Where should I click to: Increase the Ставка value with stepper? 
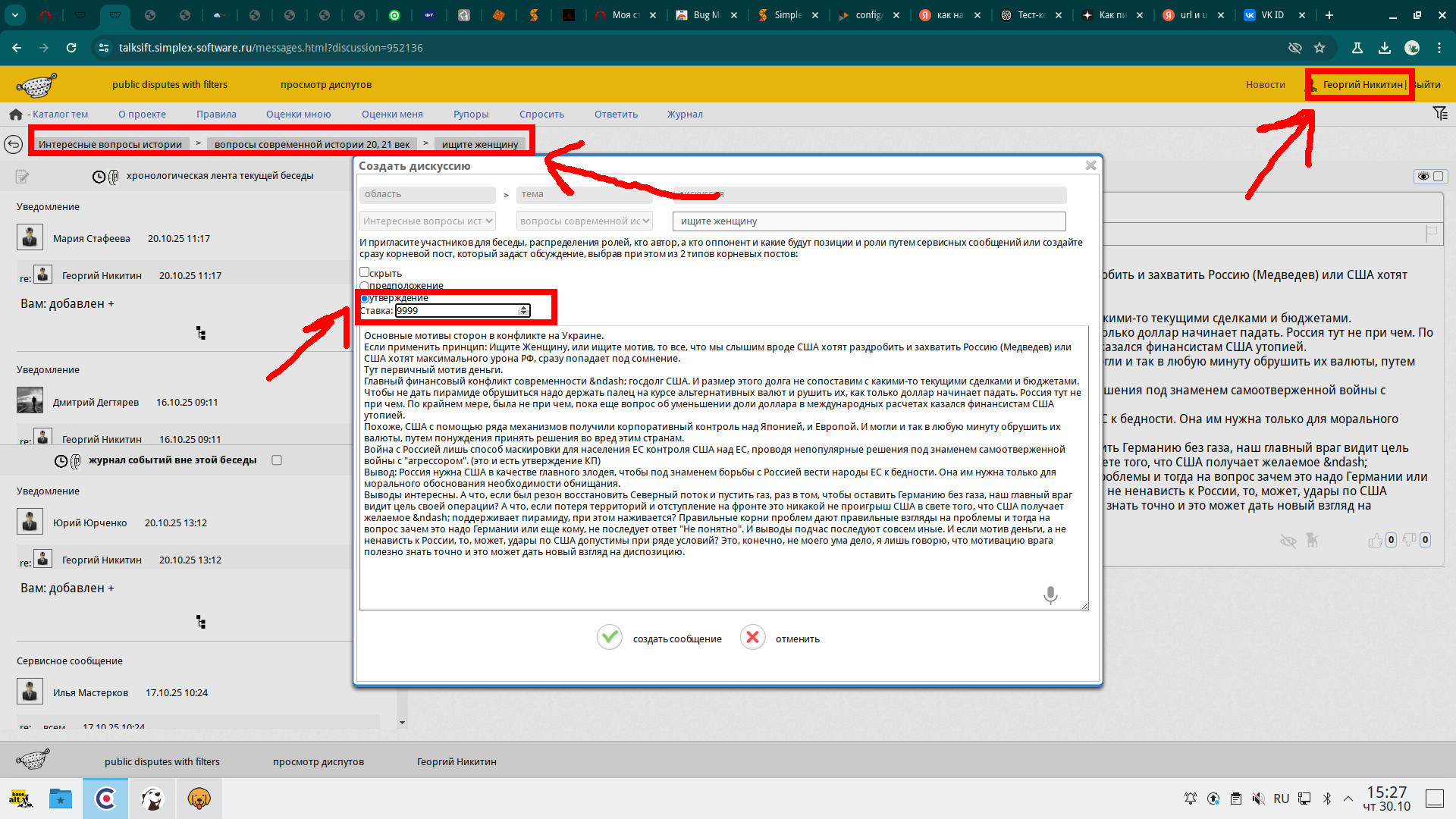pos(523,308)
